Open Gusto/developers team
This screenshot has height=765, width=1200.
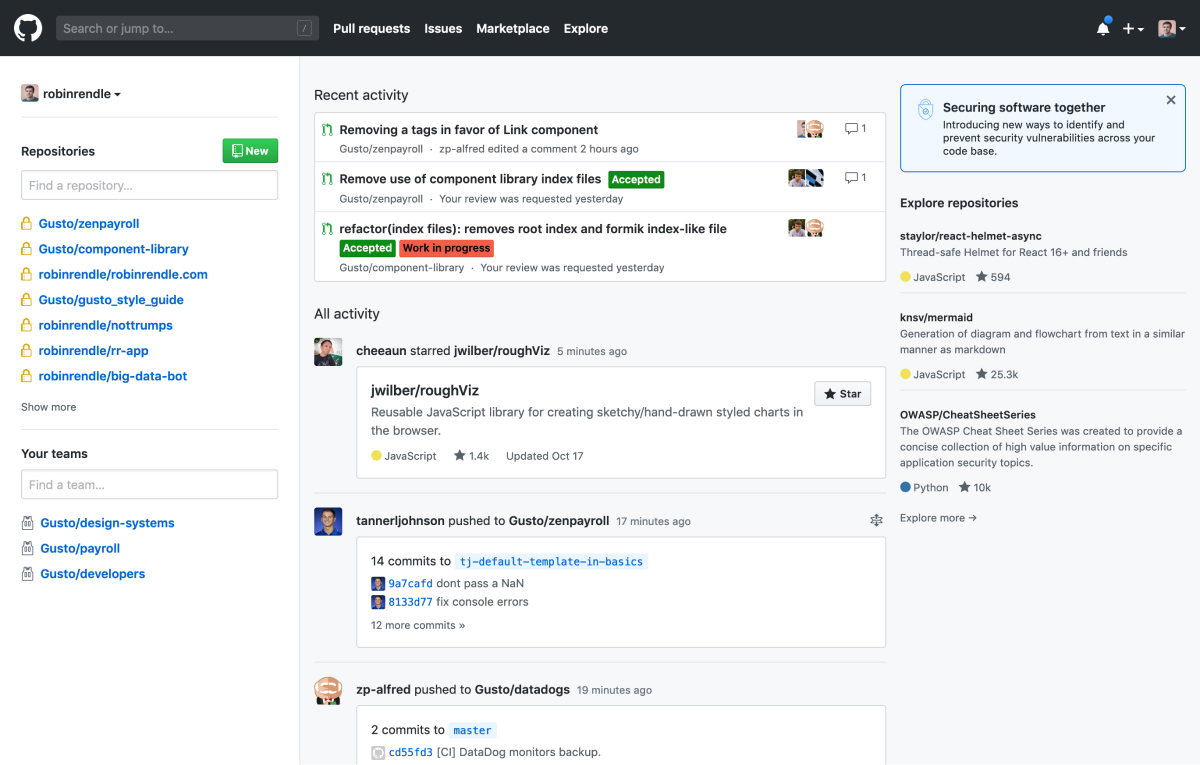[x=93, y=574]
